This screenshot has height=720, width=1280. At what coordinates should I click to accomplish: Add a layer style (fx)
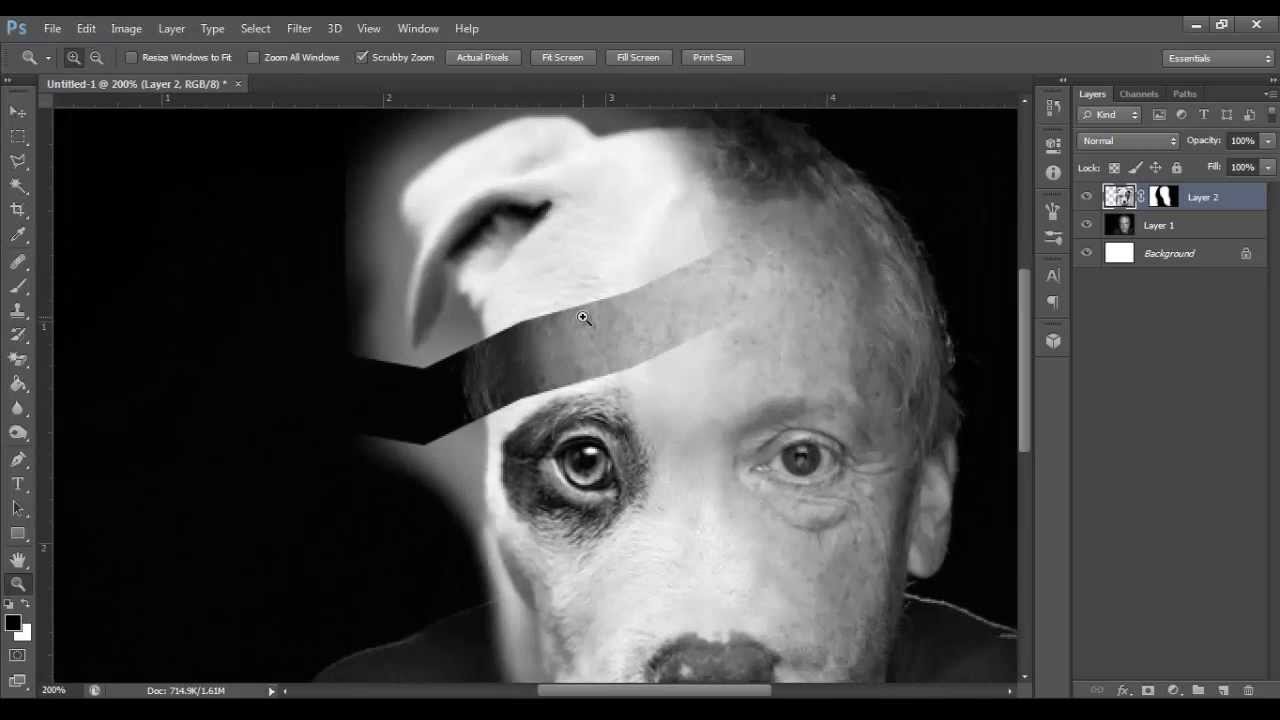pyautogui.click(x=1123, y=690)
